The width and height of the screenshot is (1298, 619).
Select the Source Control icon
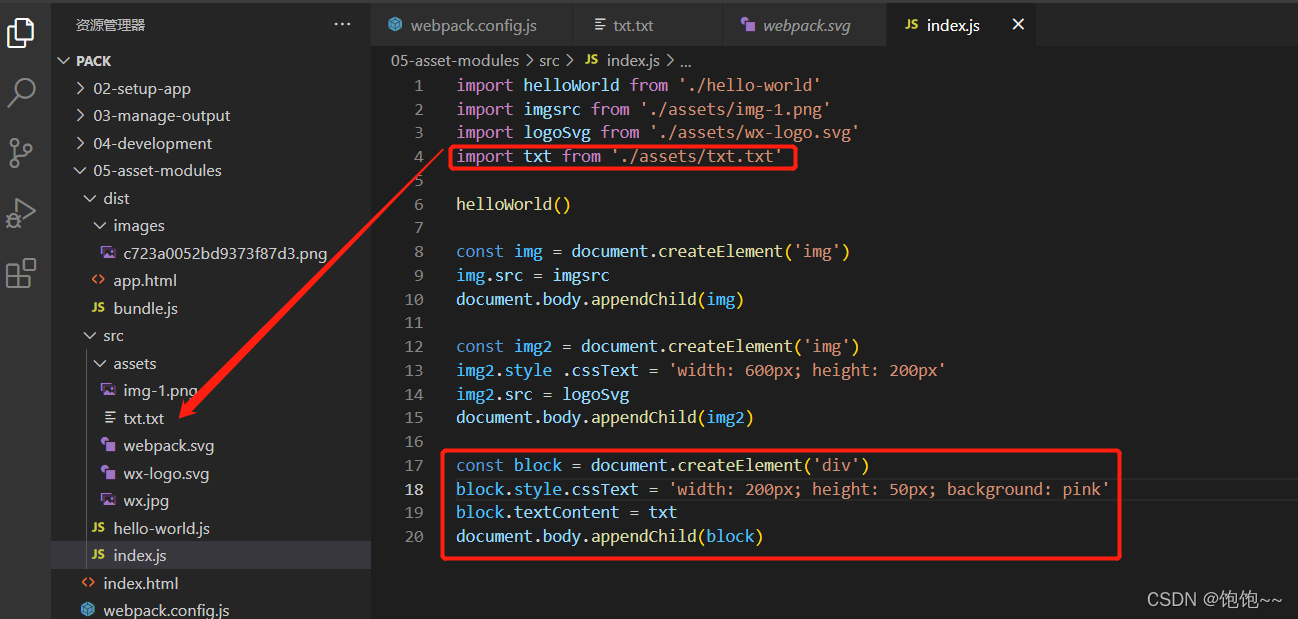tap(22, 152)
